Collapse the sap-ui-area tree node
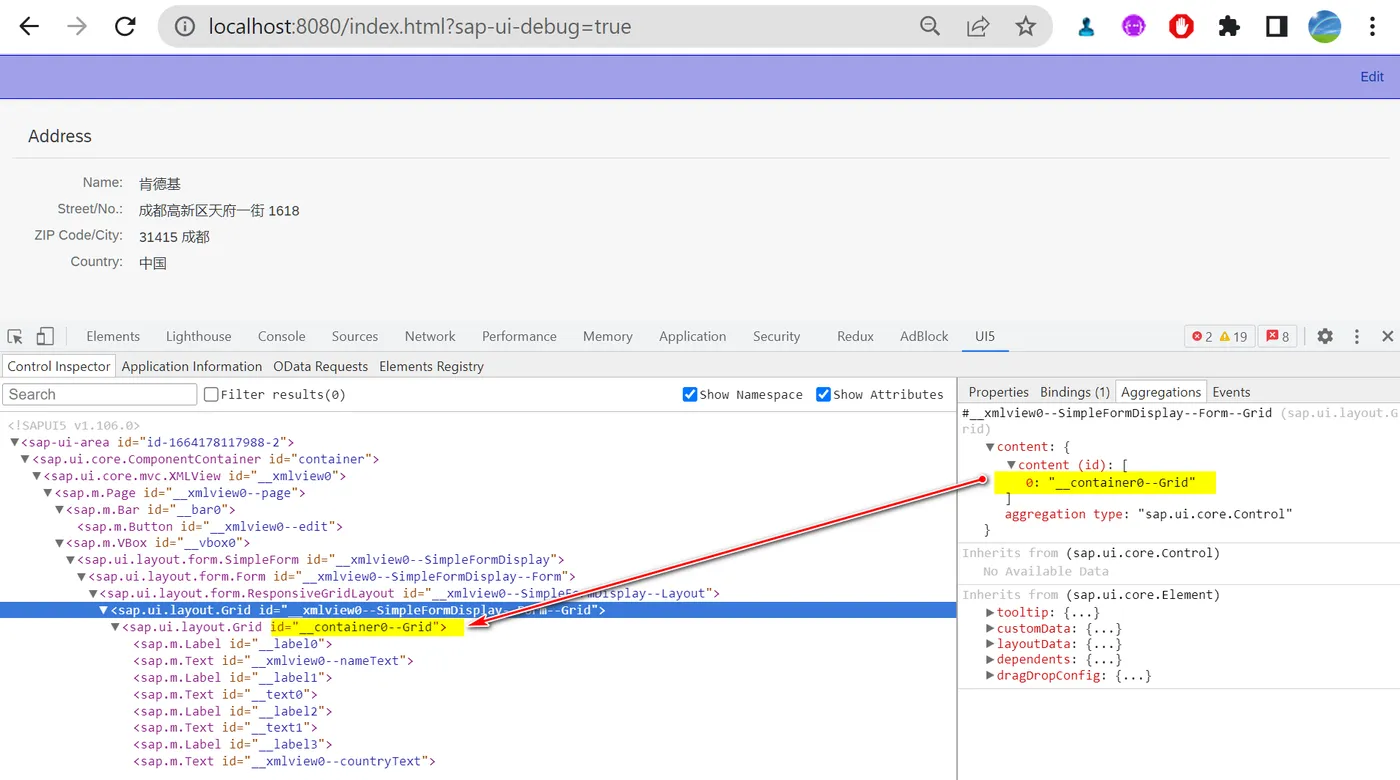 pos(15,442)
